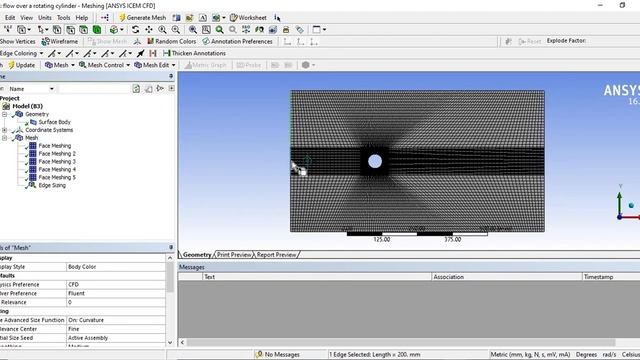Switch to the Print Preview tab
This screenshot has width=640, height=360.
tap(233, 255)
